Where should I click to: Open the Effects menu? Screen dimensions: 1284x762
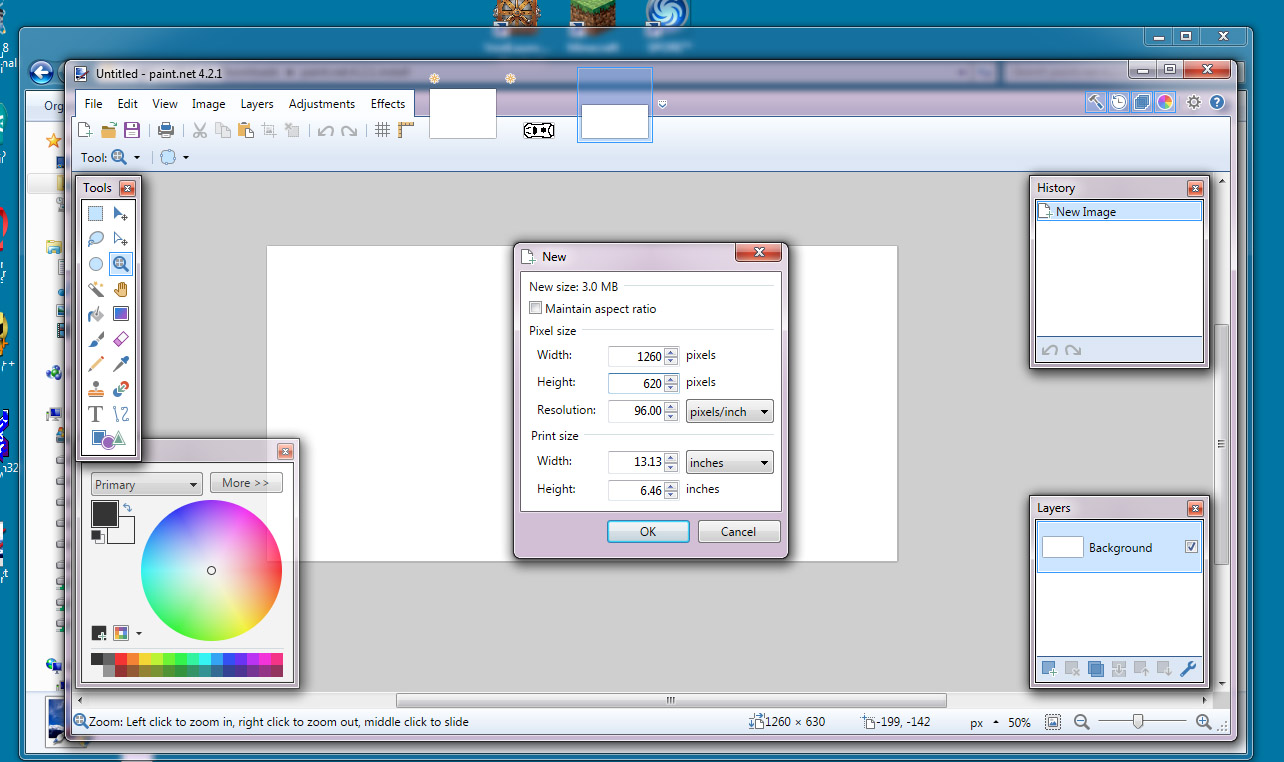click(x=388, y=103)
